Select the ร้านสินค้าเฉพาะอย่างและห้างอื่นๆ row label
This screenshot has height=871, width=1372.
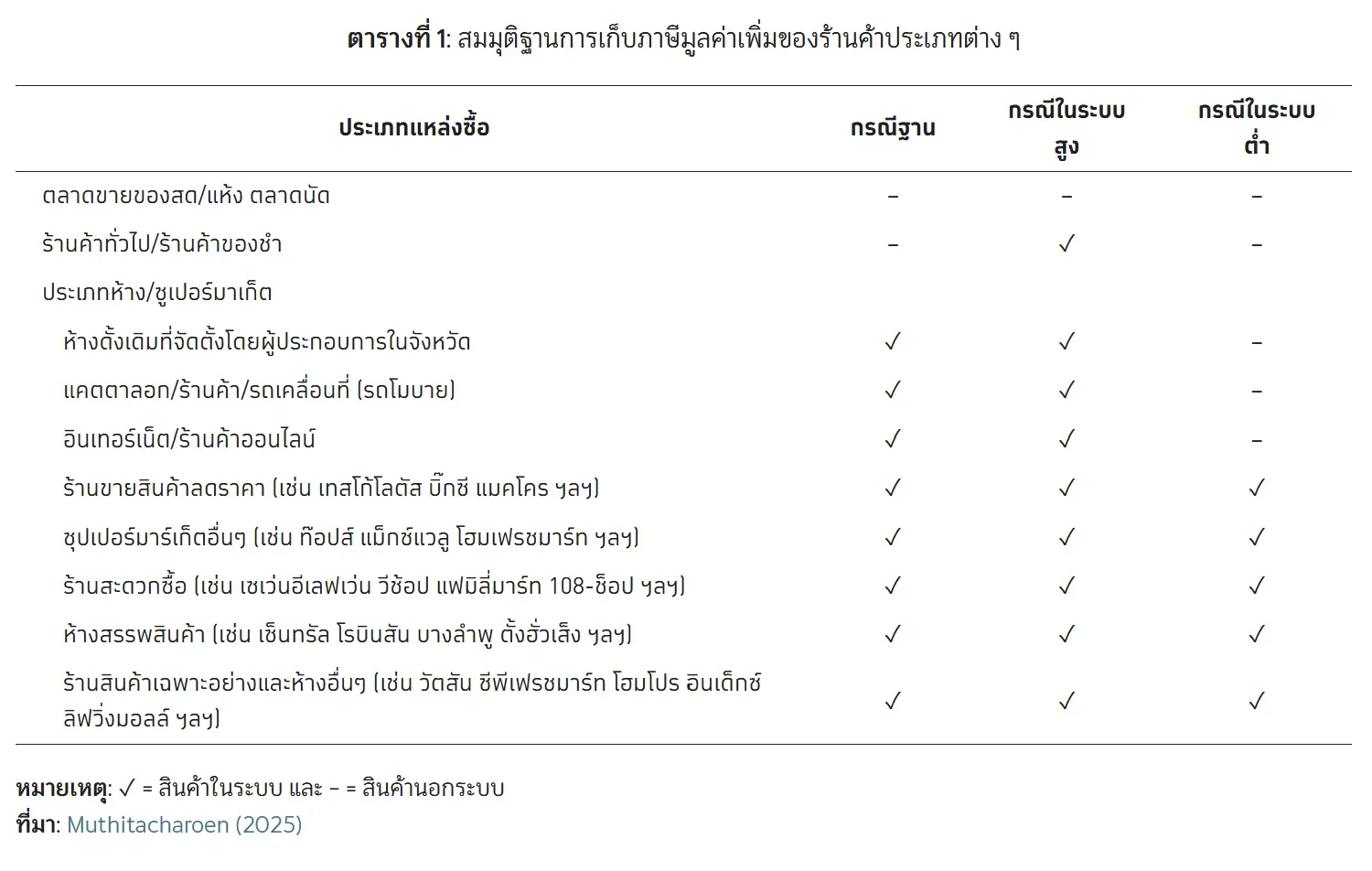pyautogui.click(x=412, y=701)
